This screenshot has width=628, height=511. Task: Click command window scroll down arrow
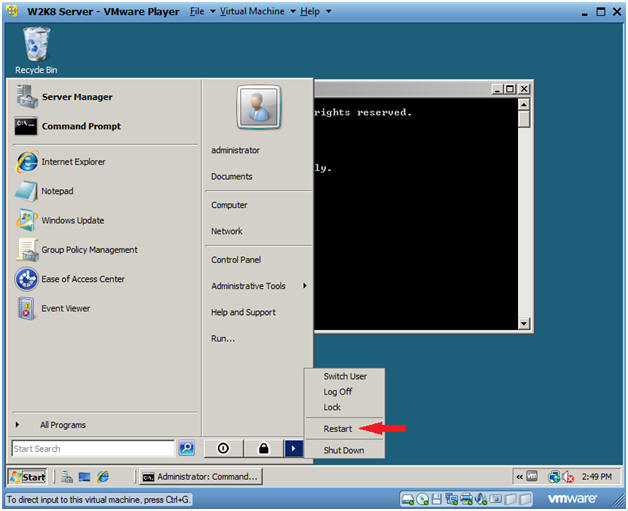pos(524,323)
